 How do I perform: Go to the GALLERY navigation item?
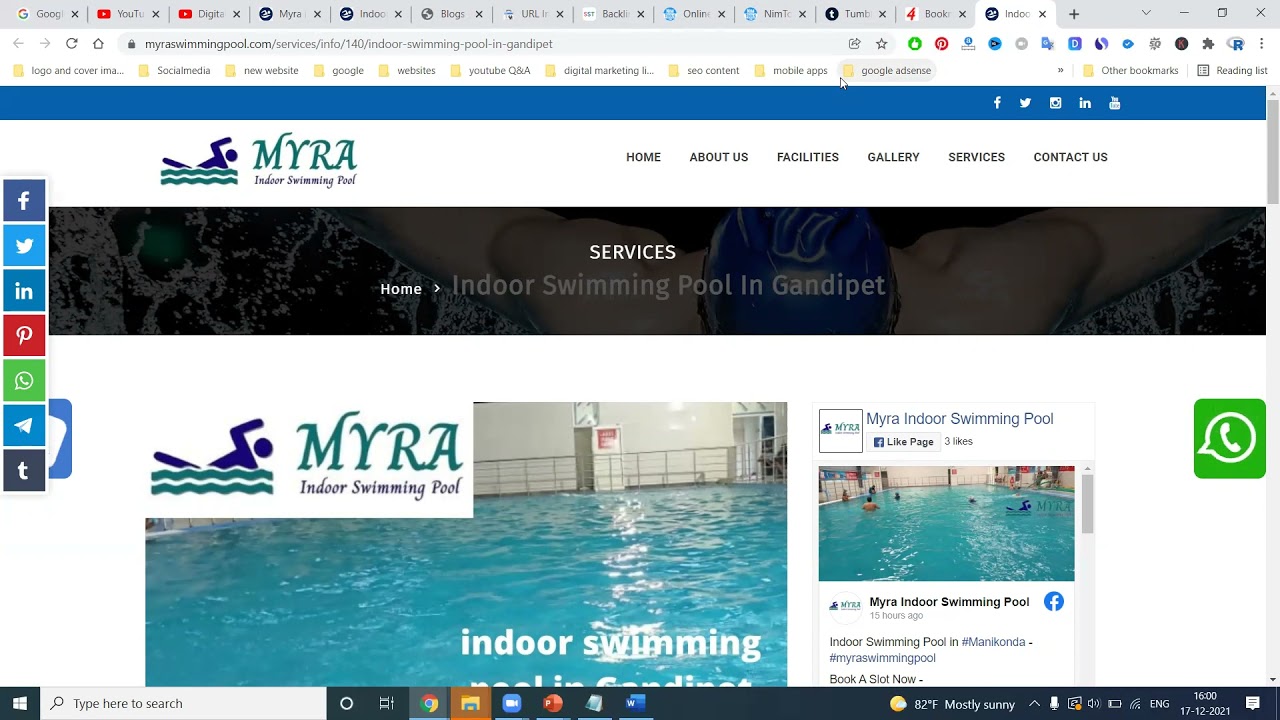pos(893,157)
